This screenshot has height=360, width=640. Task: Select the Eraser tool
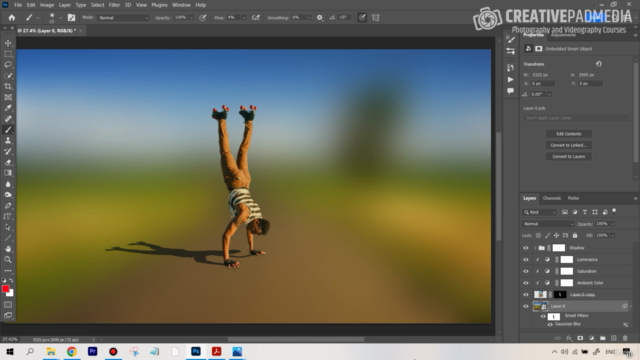[8, 162]
